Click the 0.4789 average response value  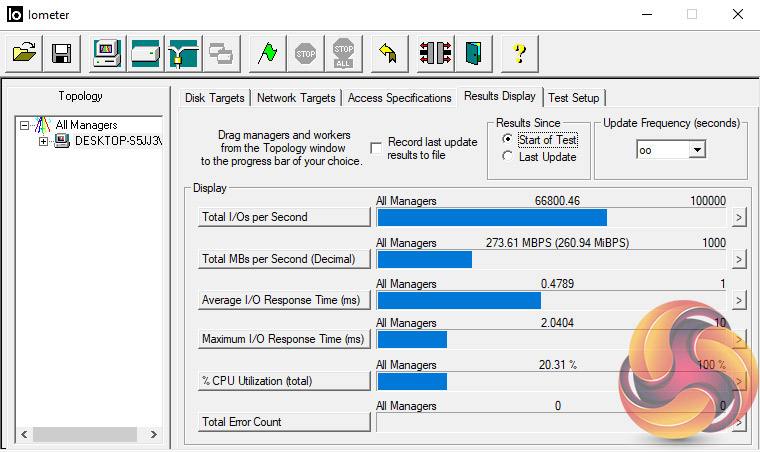click(x=557, y=284)
